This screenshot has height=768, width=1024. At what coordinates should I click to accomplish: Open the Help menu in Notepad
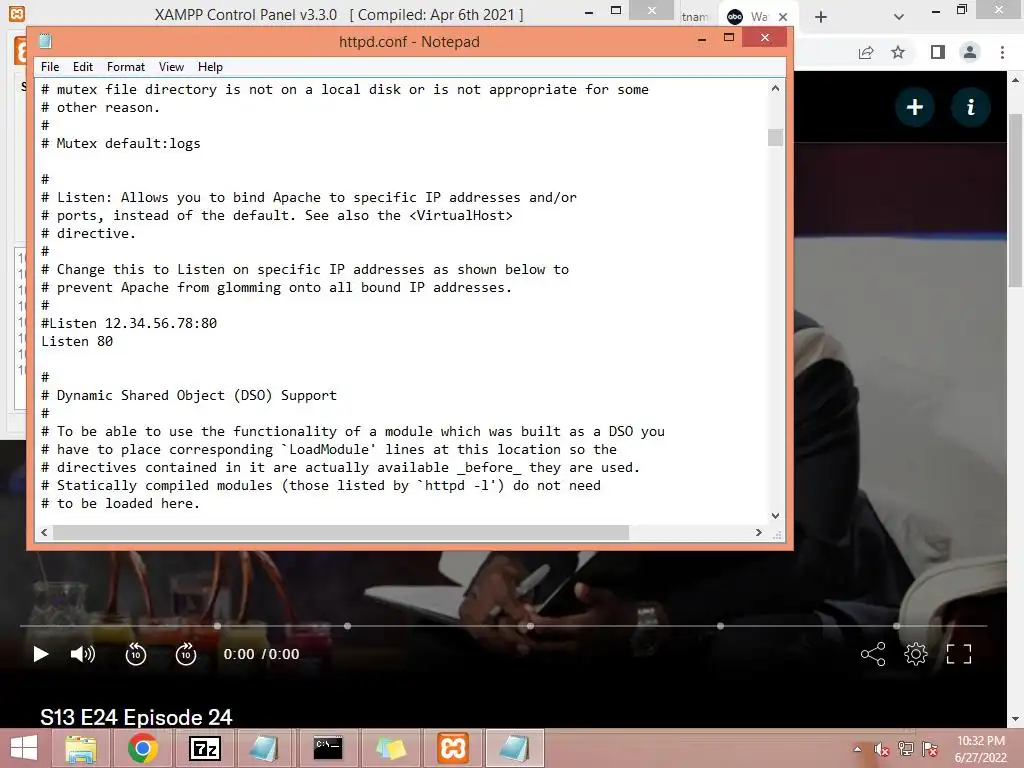tap(210, 67)
